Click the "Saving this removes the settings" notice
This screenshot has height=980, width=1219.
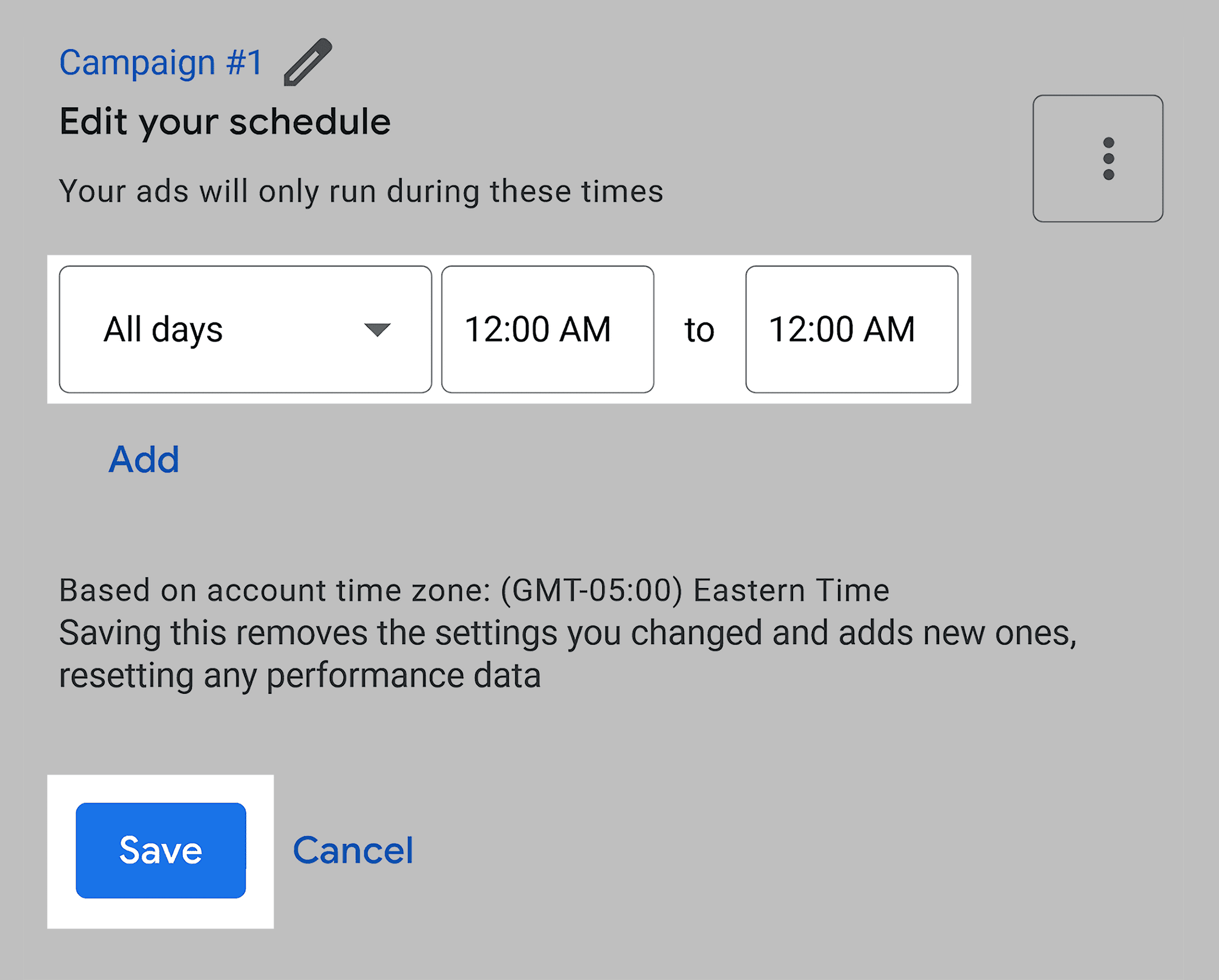click(567, 633)
